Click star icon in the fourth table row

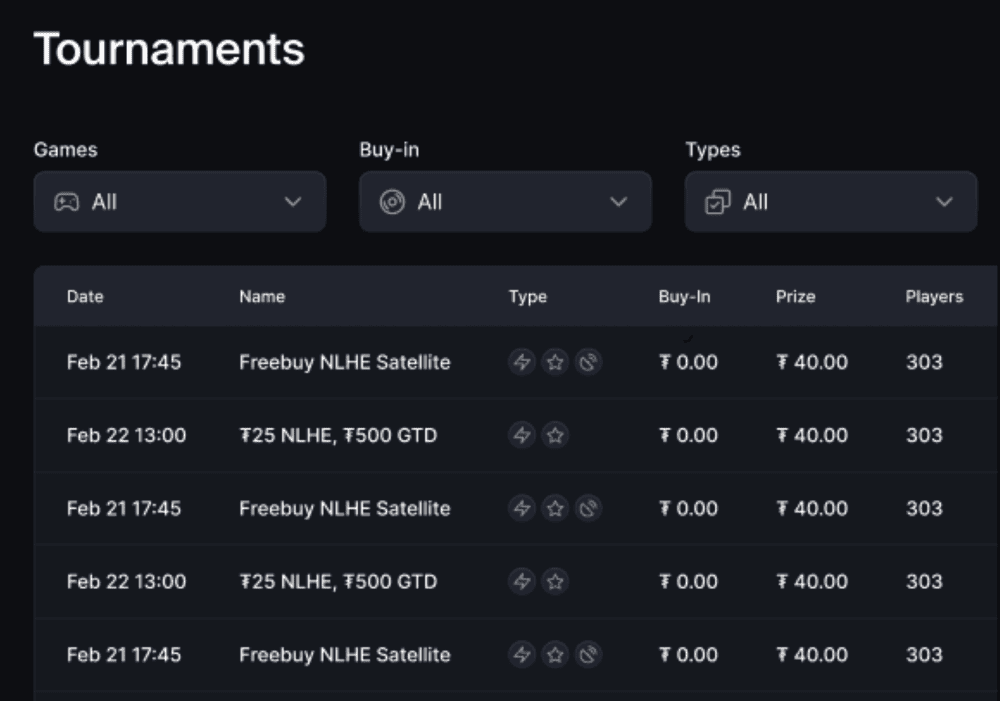click(555, 581)
